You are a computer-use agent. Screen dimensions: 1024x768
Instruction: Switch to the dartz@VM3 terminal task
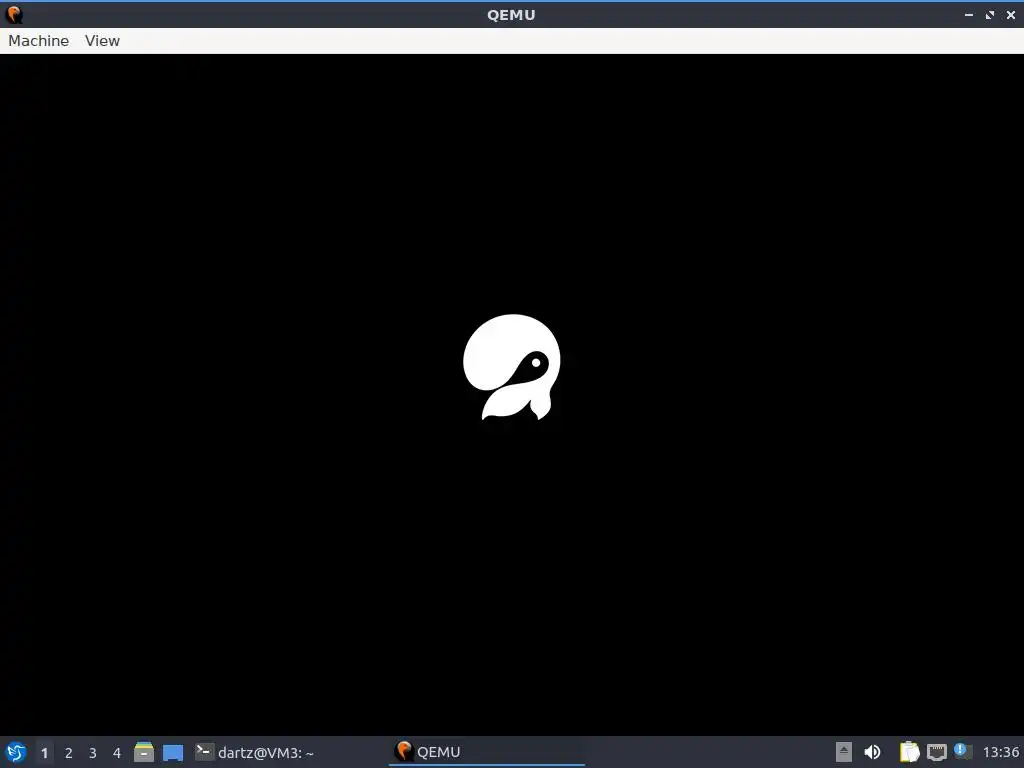tap(255, 752)
